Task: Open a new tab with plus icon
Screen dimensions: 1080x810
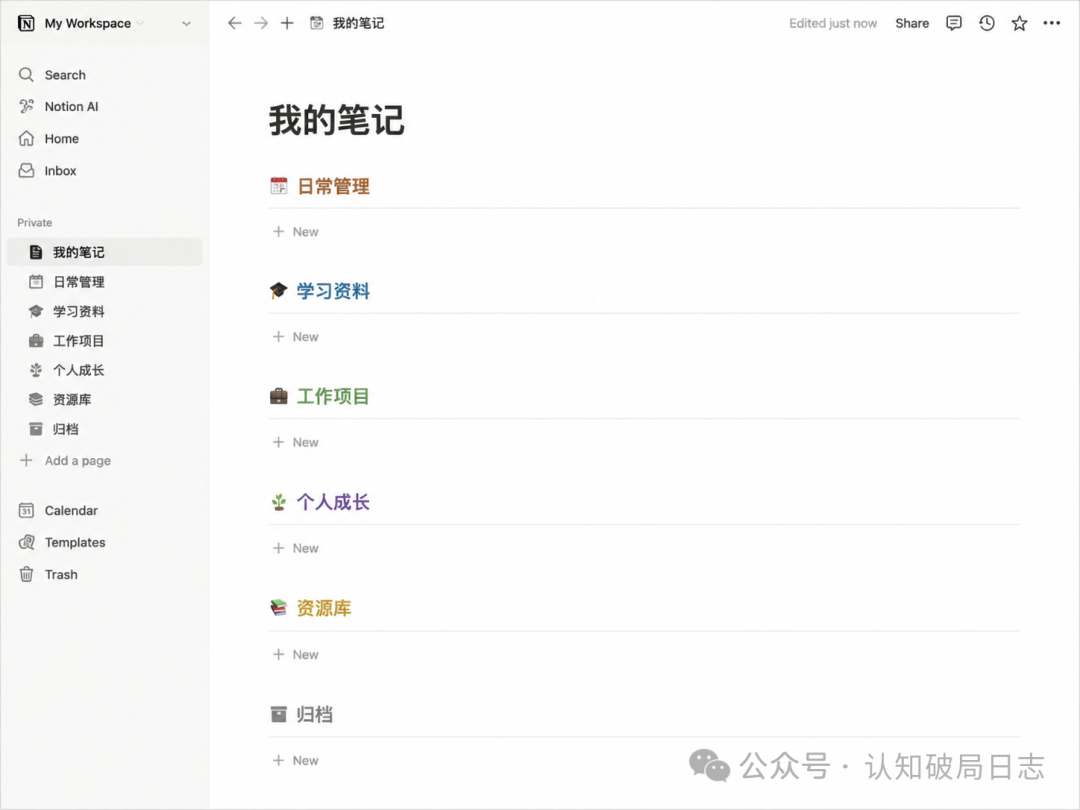Action: pos(287,23)
